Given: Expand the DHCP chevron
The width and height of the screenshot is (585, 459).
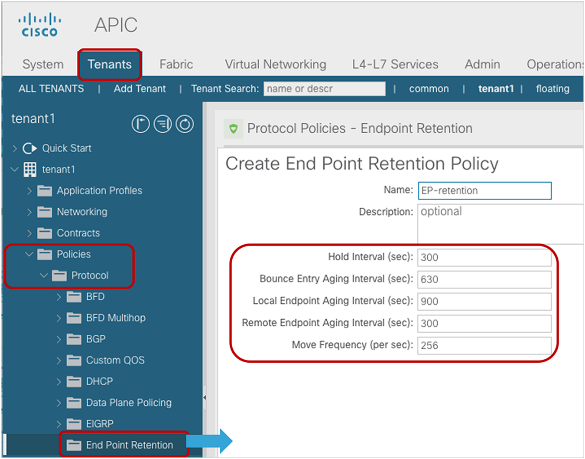Looking at the screenshot, I should tap(59, 382).
